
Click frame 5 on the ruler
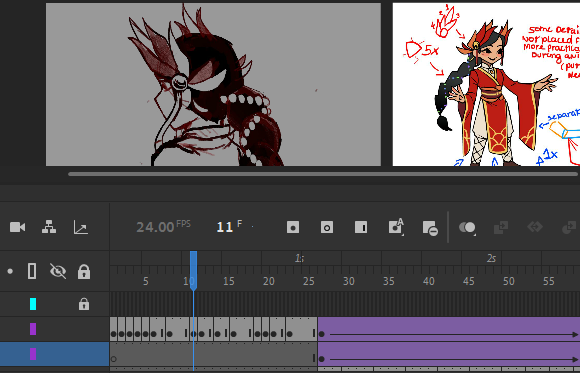pyautogui.click(x=146, y=281)
